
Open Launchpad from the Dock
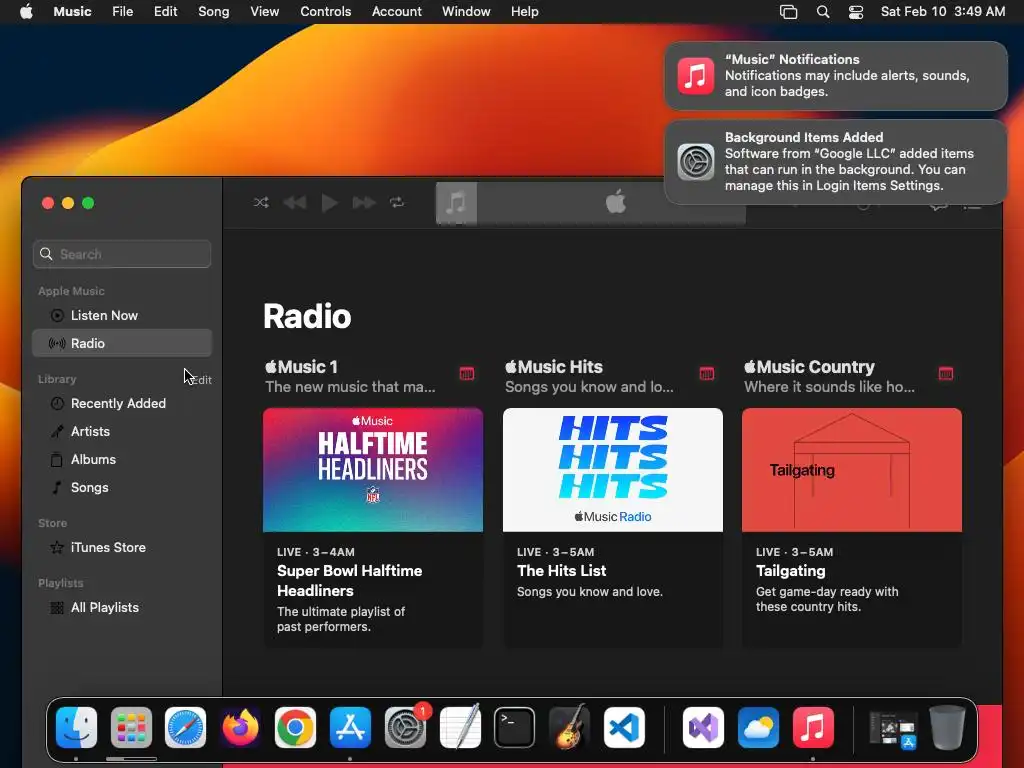(x=131, y=728)
